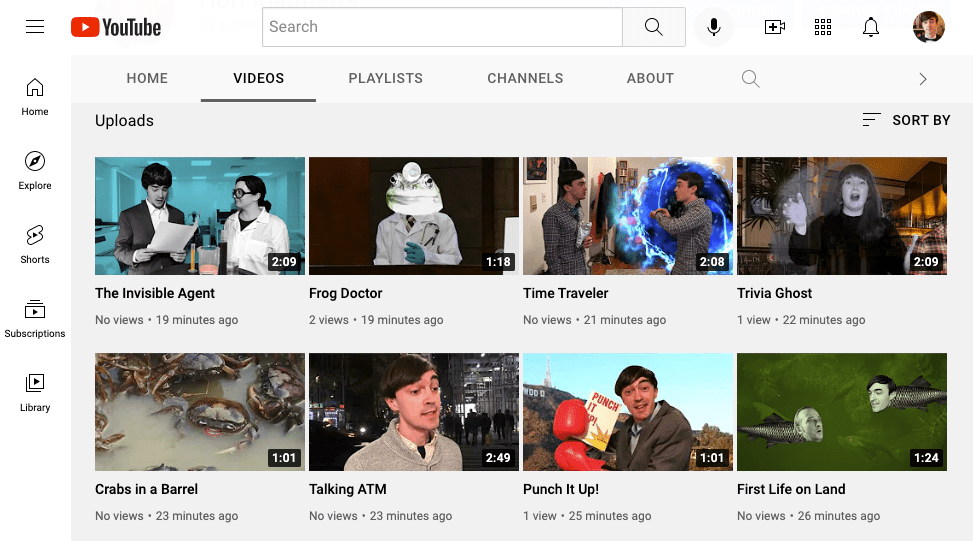Open Subscriptions in sidebar
Viewport: 973px width, 541px height.
(35, 318)
